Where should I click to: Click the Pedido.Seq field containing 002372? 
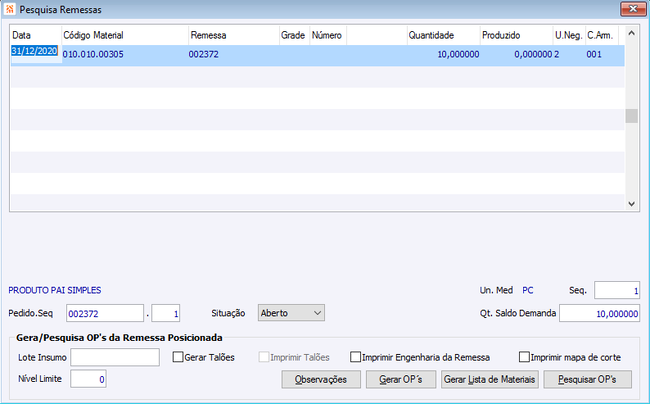[x=105, y=313]
